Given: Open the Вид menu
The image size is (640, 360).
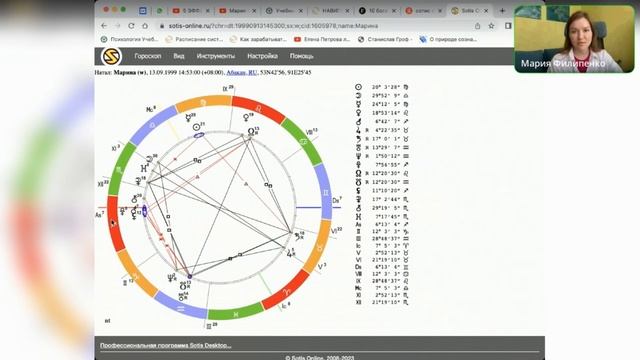Looking at the screenshot, I should point(179,56).
